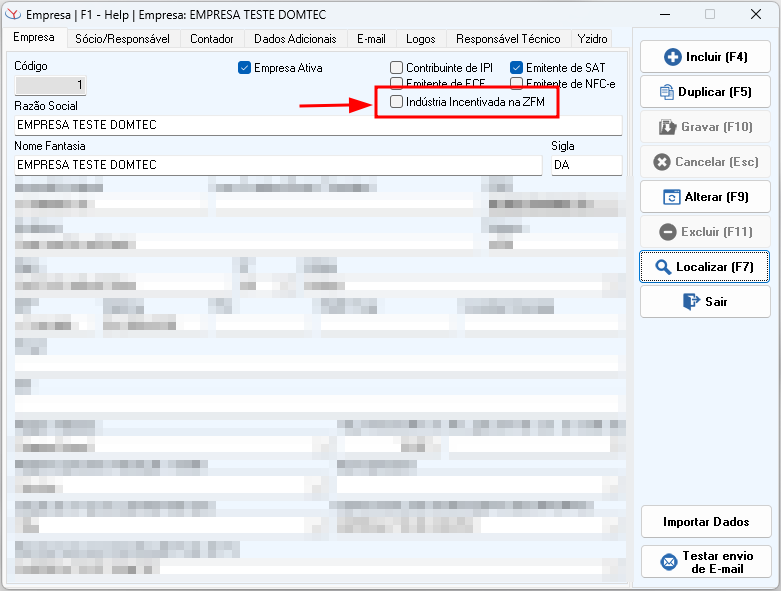Click the Sair exit door icon
This screenshot has width=781, height=591.
pos(690,301)
